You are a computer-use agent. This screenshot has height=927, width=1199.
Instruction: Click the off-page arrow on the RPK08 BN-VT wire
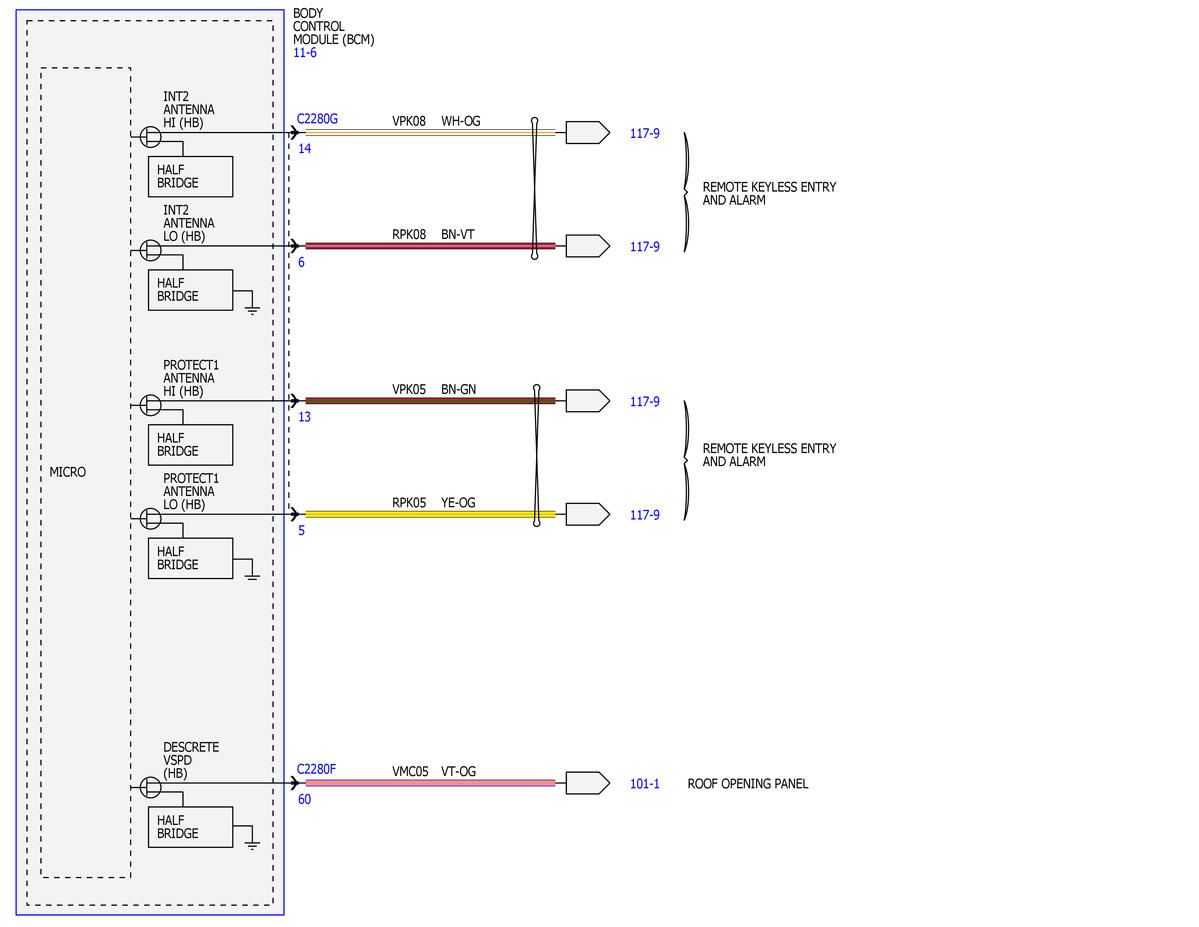pyautogui.click(x=587, y=246)
